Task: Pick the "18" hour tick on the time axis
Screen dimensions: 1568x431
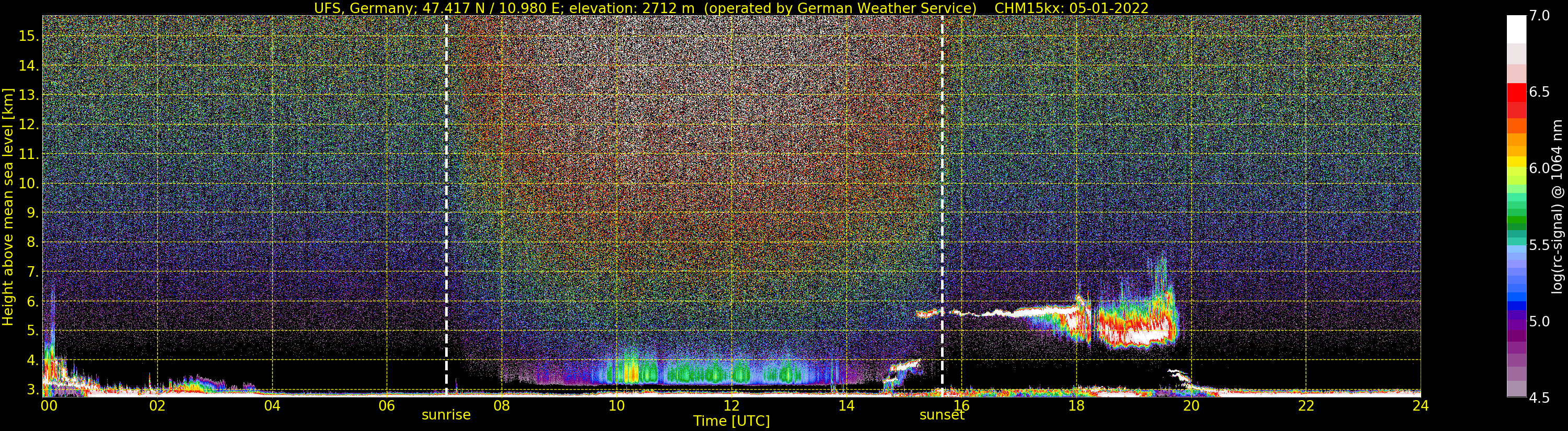Action: pos(1076,405)
